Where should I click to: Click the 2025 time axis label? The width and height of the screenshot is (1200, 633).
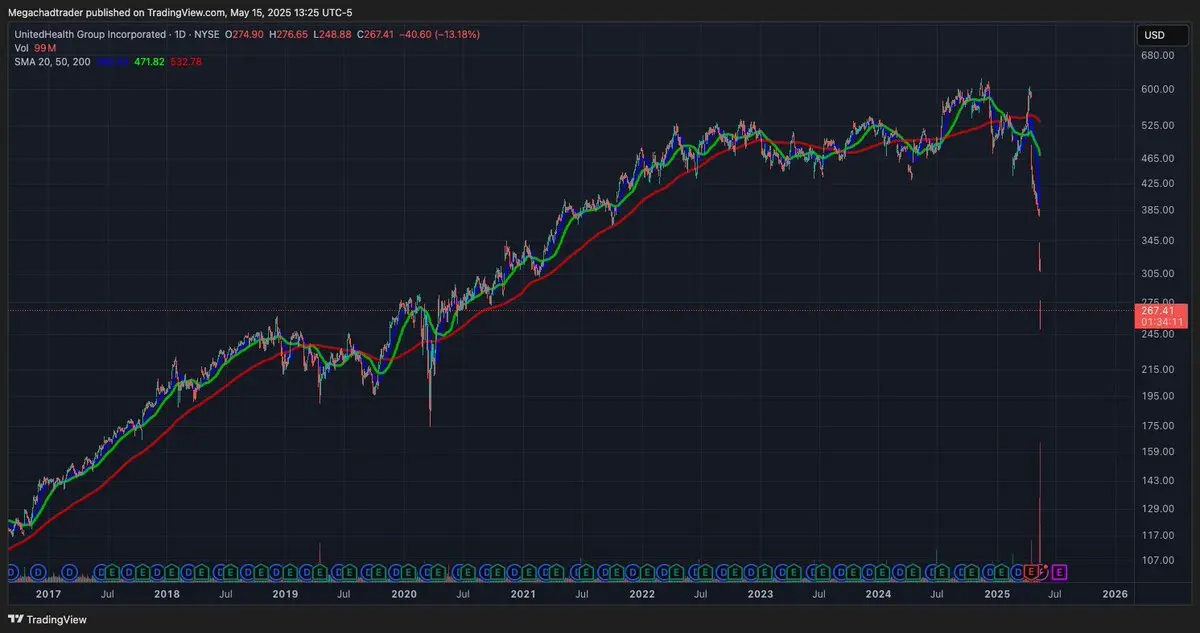coord(997,594)
